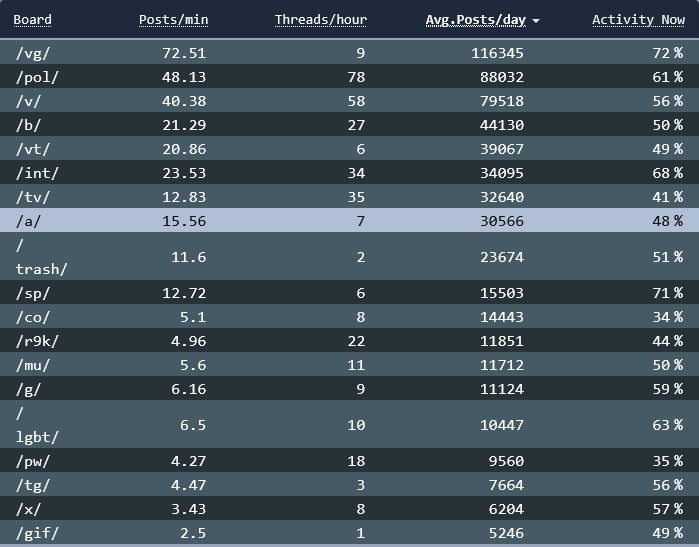699x547 pixels.
Task: Select the /vg/ board row
Action: (x=350, y=53)
